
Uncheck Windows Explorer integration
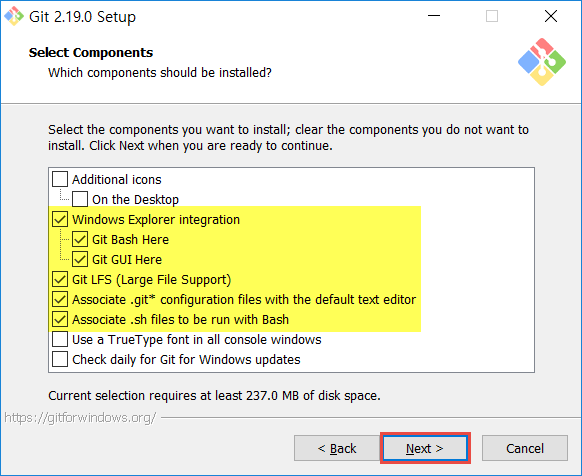pos(60,219)
